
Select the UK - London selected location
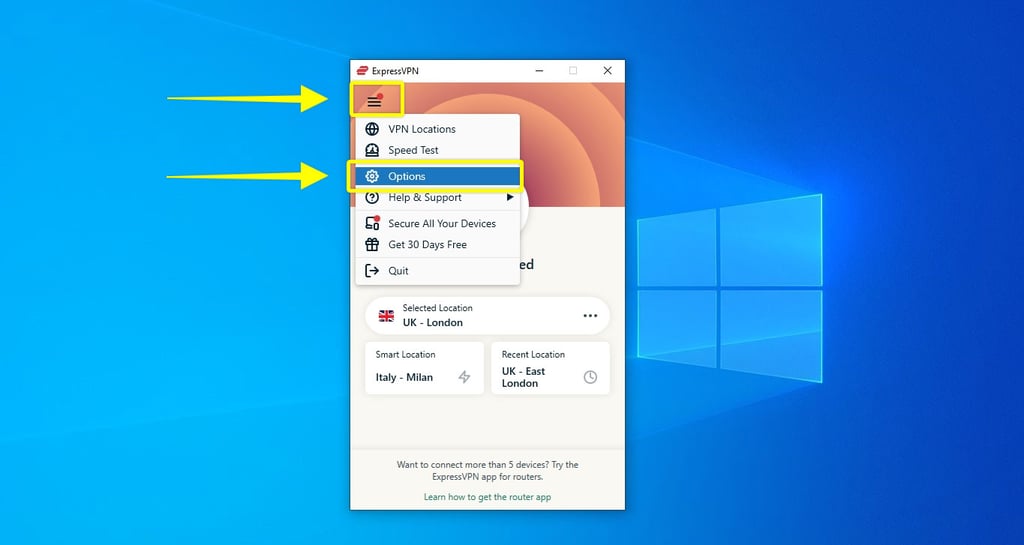[487, 316]
